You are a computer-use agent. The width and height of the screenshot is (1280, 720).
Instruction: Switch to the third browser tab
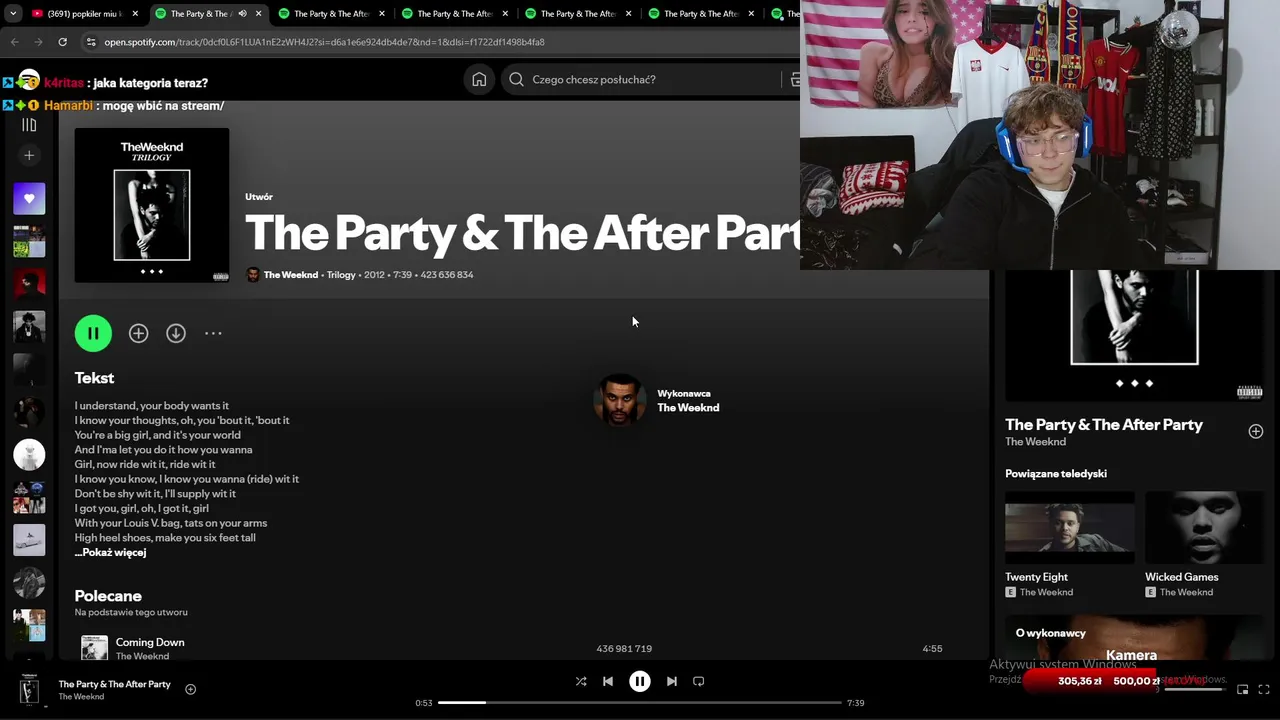332,14
